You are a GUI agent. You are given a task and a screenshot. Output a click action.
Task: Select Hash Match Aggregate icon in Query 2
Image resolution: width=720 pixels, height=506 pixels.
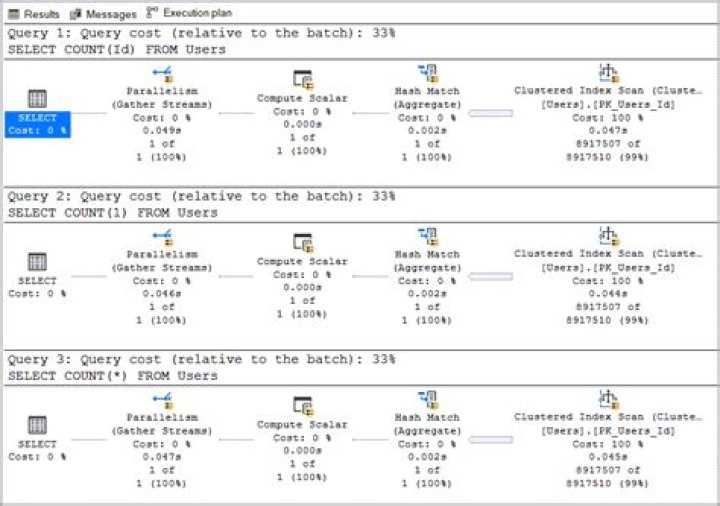point(428,236)
